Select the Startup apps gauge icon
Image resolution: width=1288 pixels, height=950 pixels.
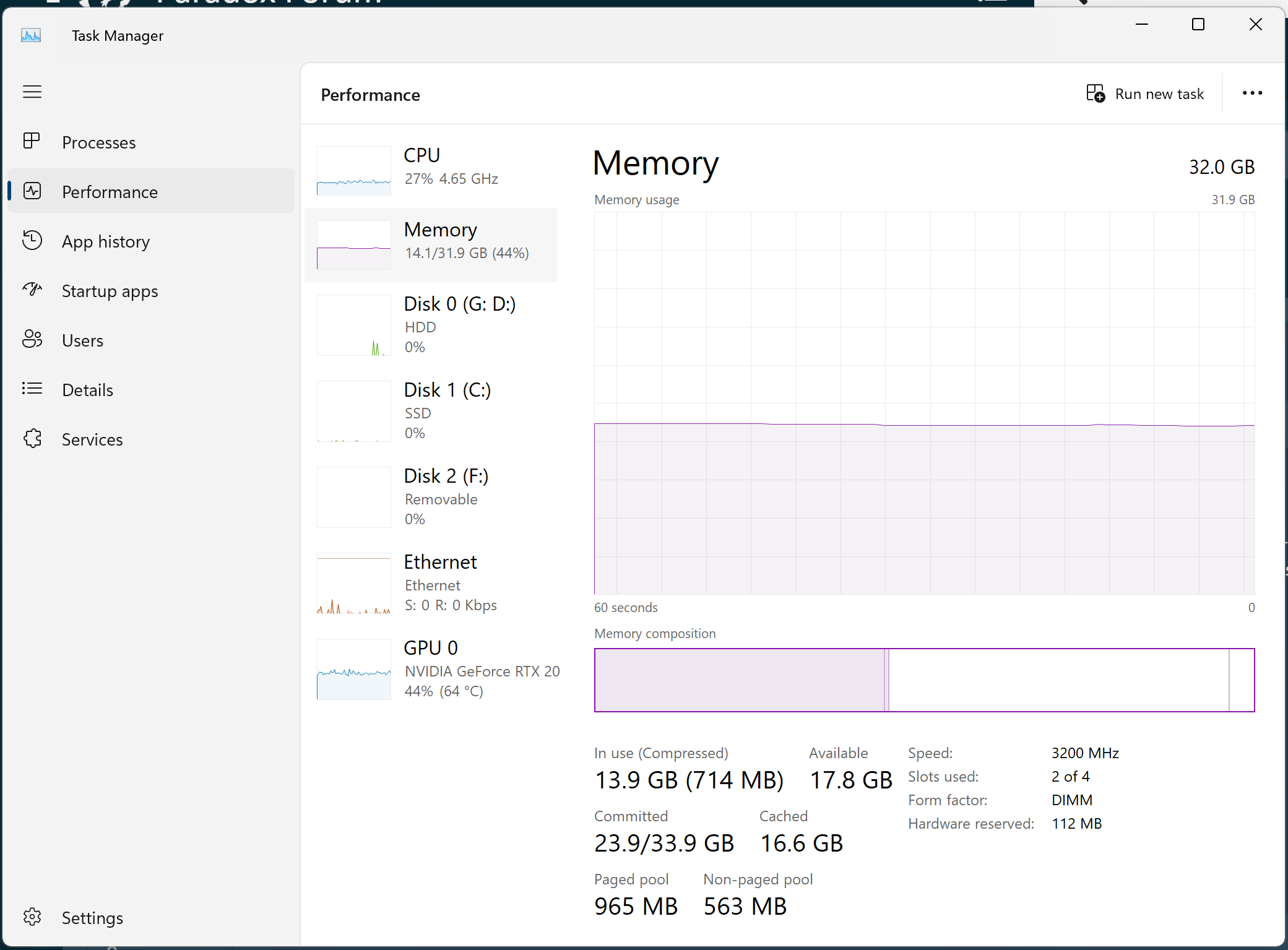[x=32, y=290]
